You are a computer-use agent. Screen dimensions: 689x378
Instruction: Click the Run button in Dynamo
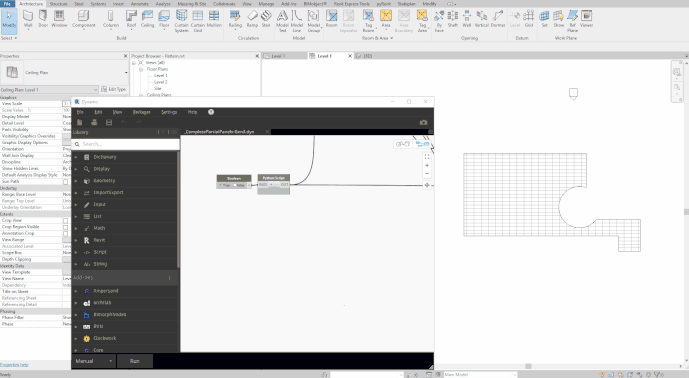click(134, 361)
